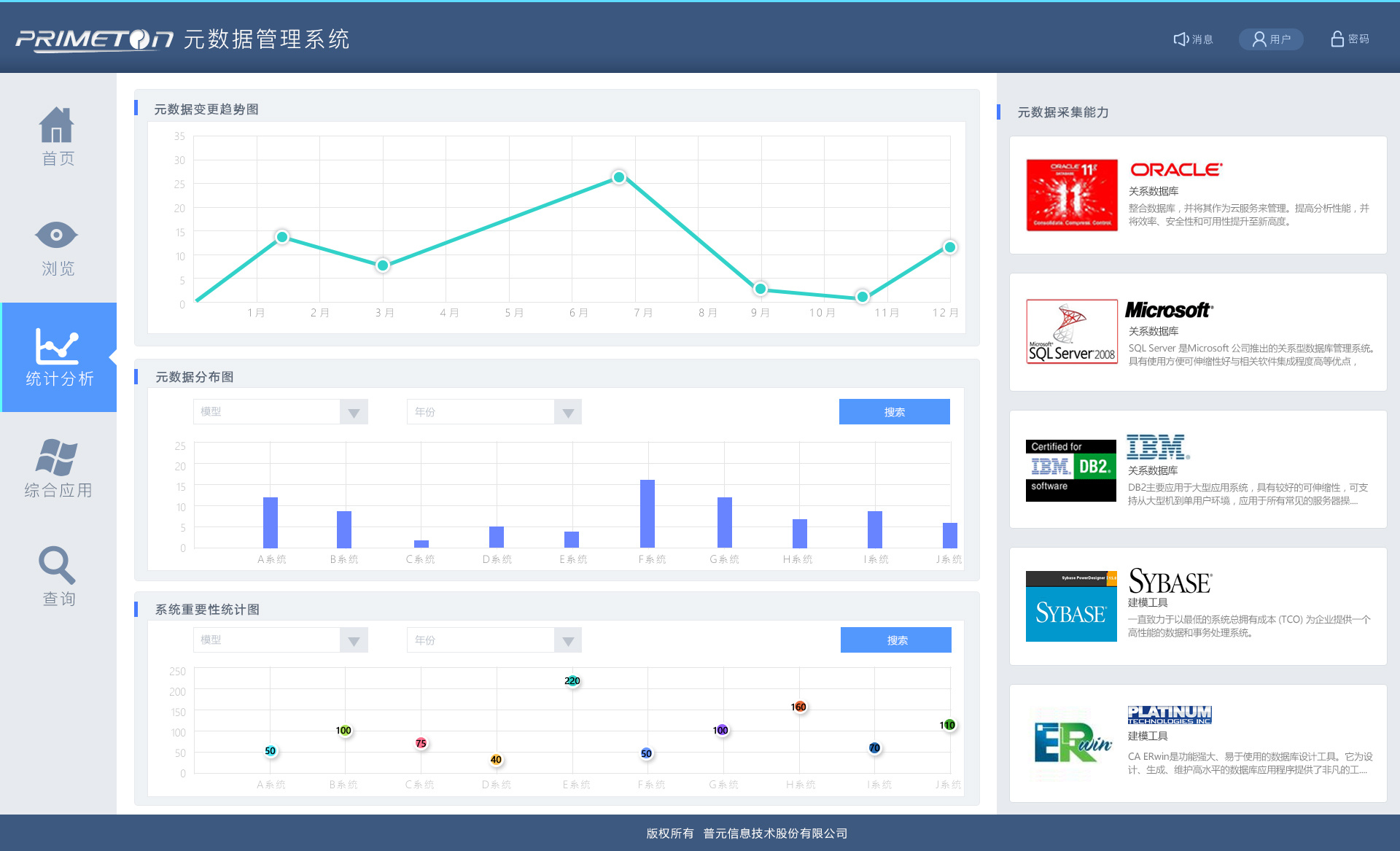Viewport: 1400px width, 851px height.
Task: Click the tallest bar for F系统
Action: (647, 513)
